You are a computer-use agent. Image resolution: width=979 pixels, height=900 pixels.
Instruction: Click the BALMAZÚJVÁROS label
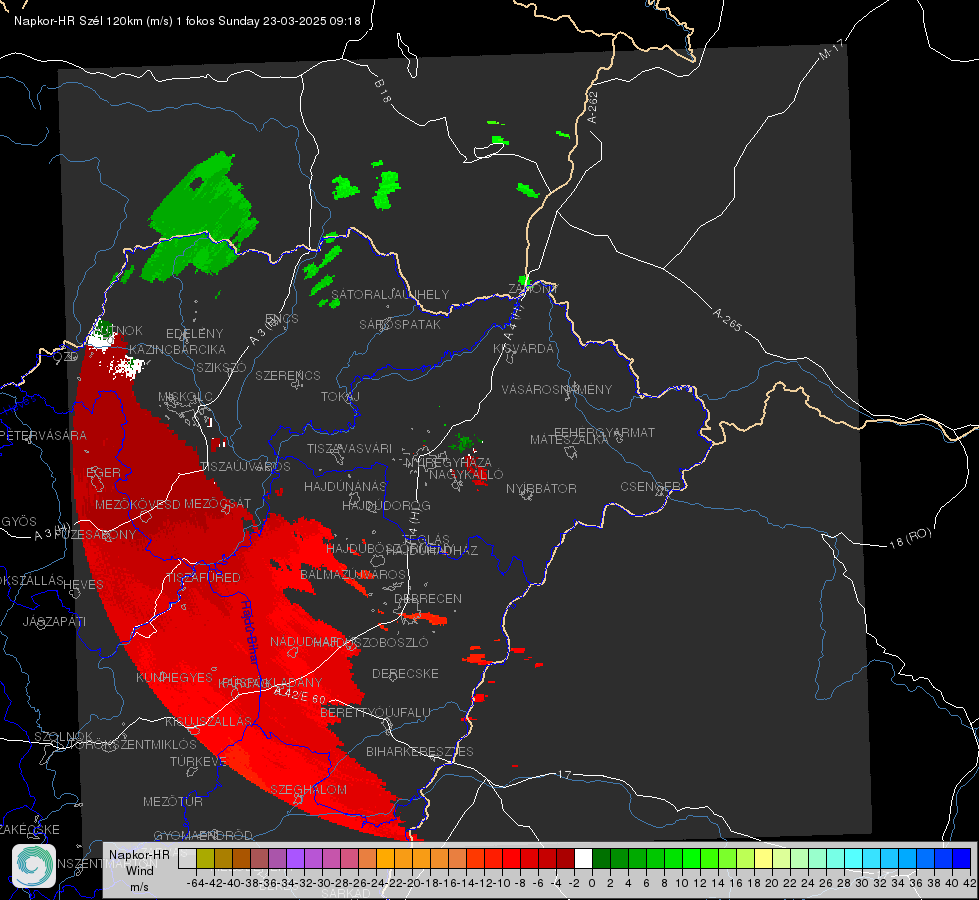click(353, 574)
